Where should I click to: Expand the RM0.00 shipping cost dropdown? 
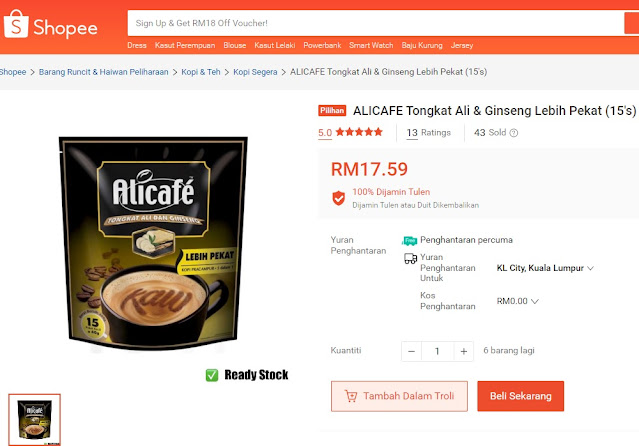pos(517,301)
